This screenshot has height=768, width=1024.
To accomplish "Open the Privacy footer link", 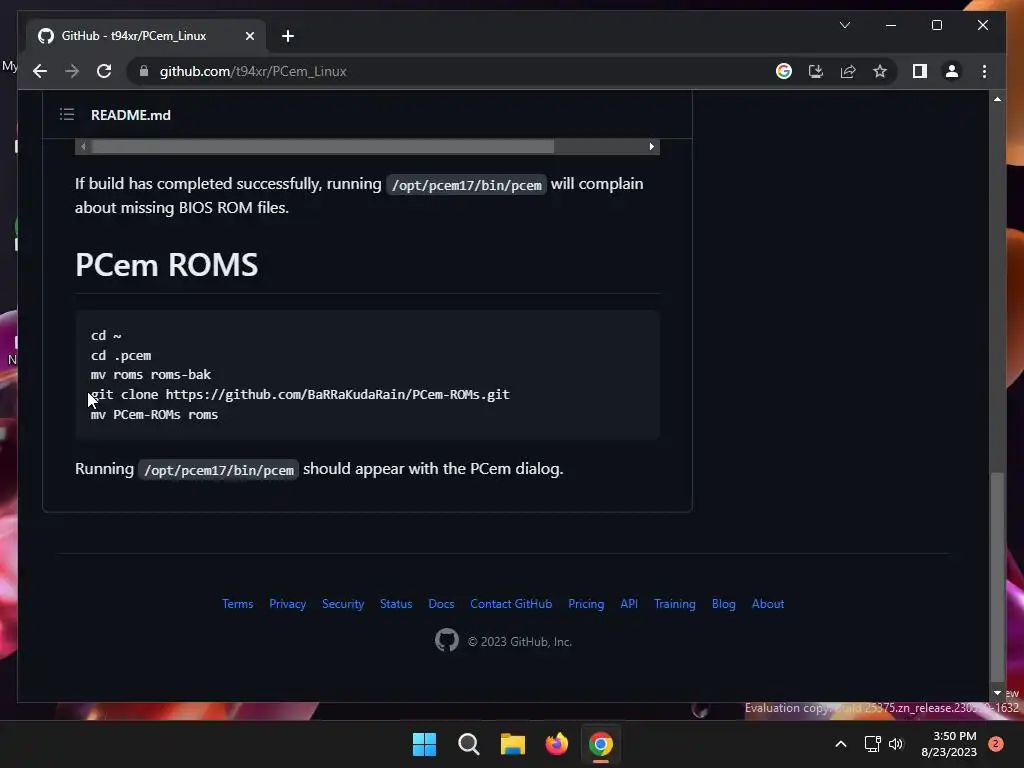I will (287, 603).
